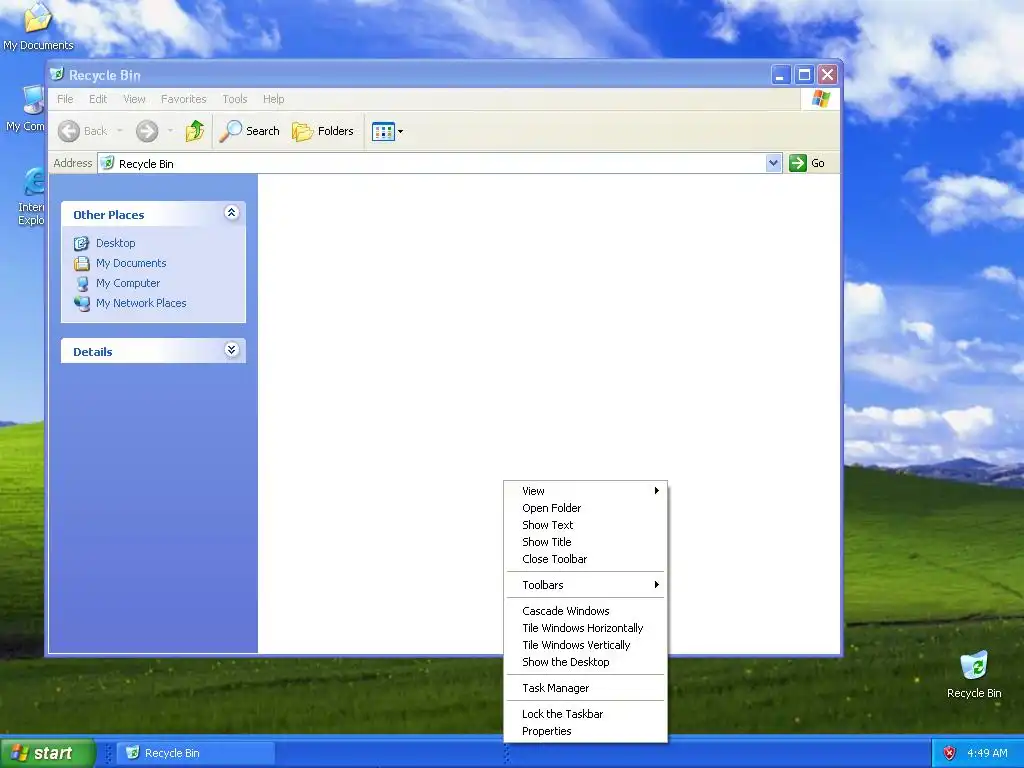Select the My Computer desktop icon
1024x768 pixels.
click(x=26, y=109)
